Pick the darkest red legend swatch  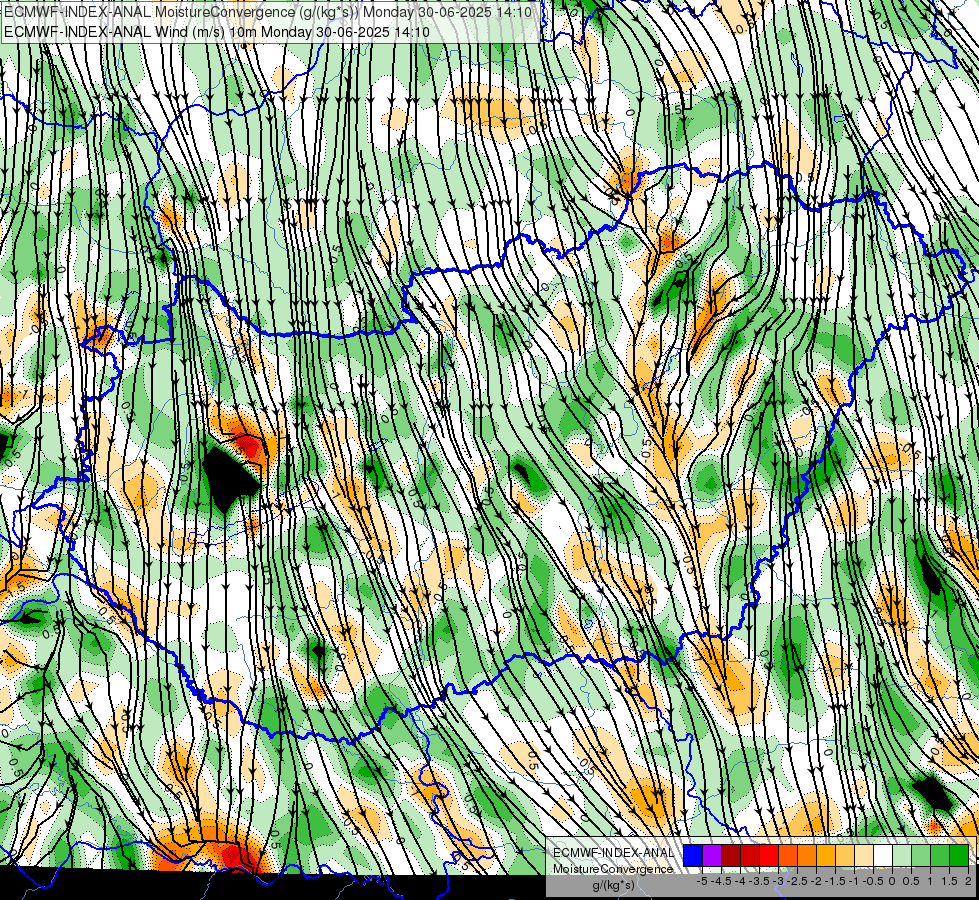731,855
